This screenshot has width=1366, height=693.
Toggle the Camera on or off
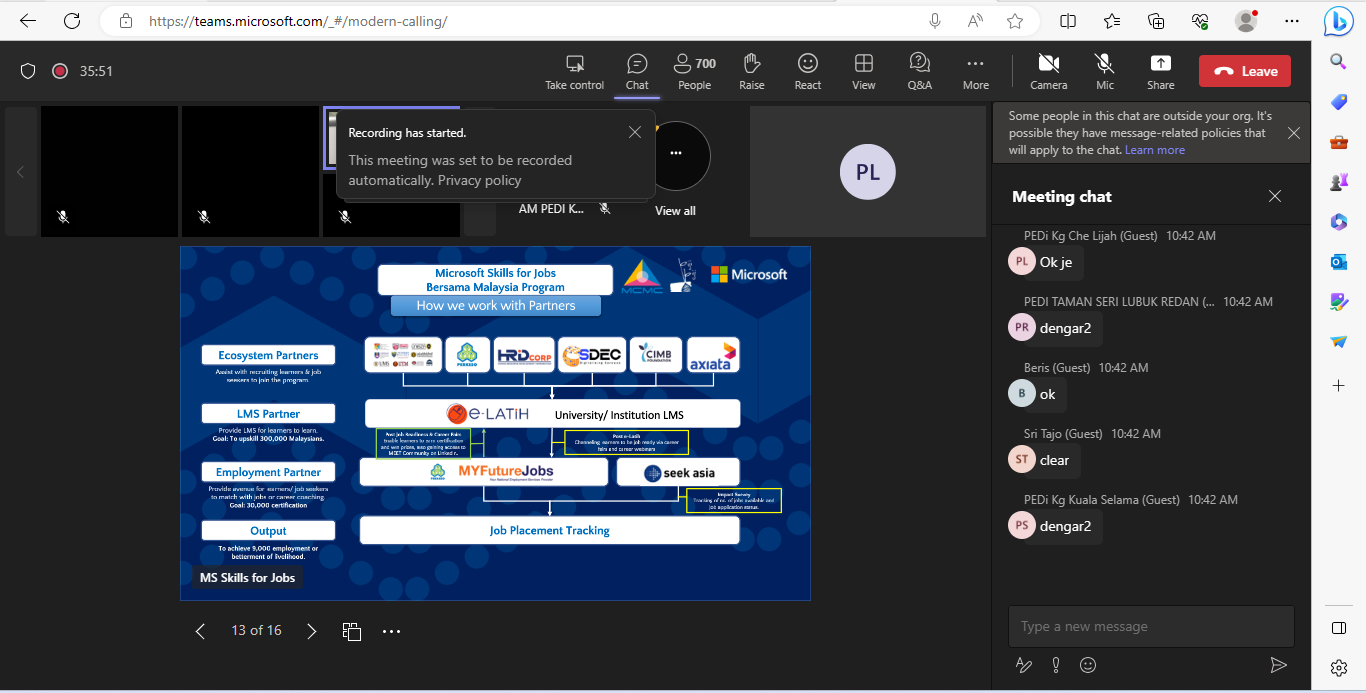(1048, 72)
